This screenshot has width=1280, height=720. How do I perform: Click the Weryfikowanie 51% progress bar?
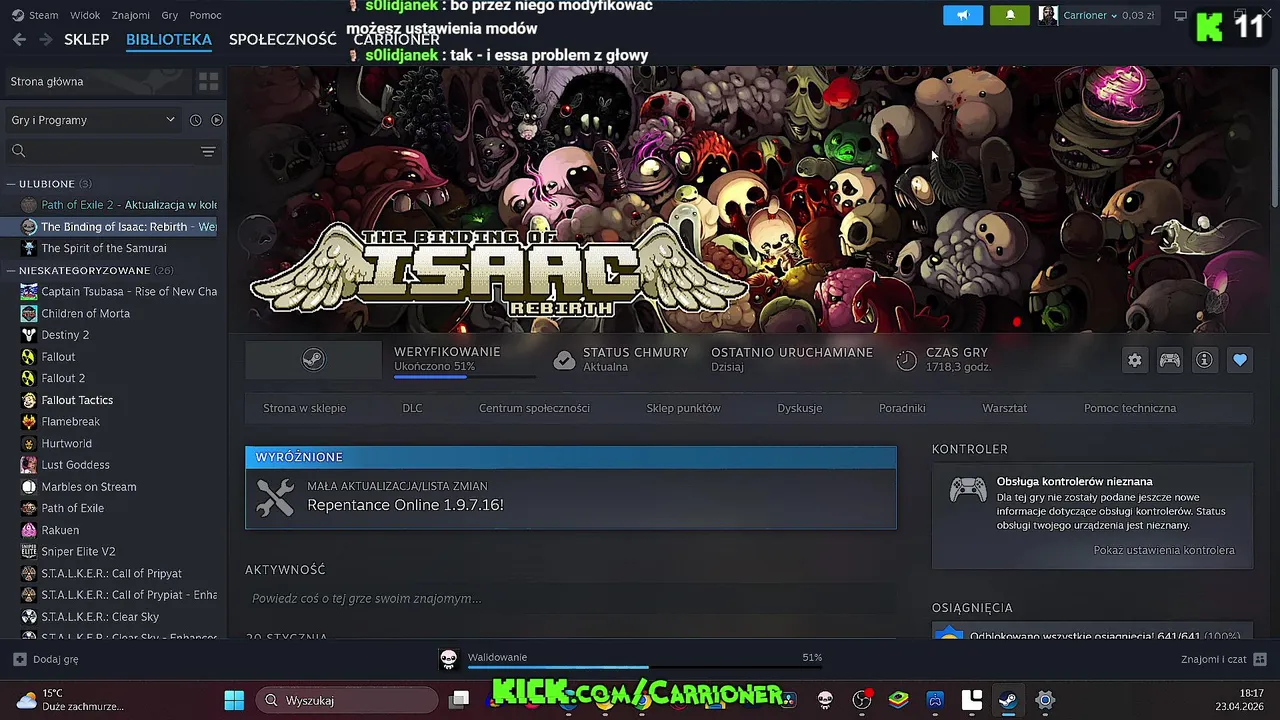465,376
